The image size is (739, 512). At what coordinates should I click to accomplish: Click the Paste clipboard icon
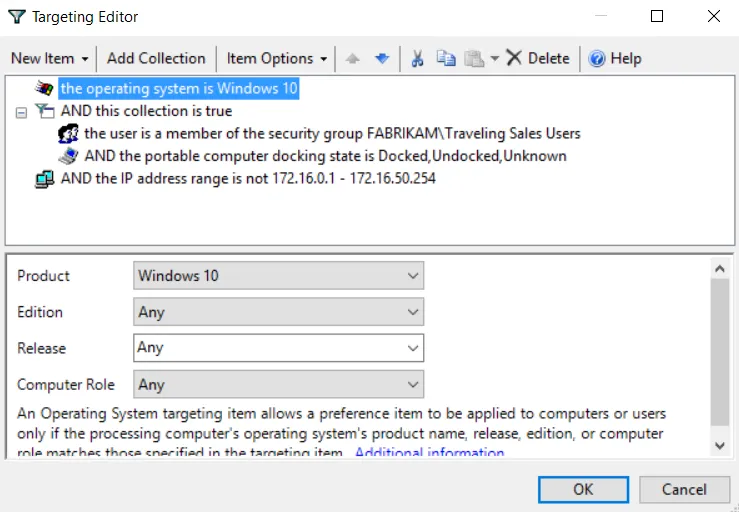coord(474,58)
